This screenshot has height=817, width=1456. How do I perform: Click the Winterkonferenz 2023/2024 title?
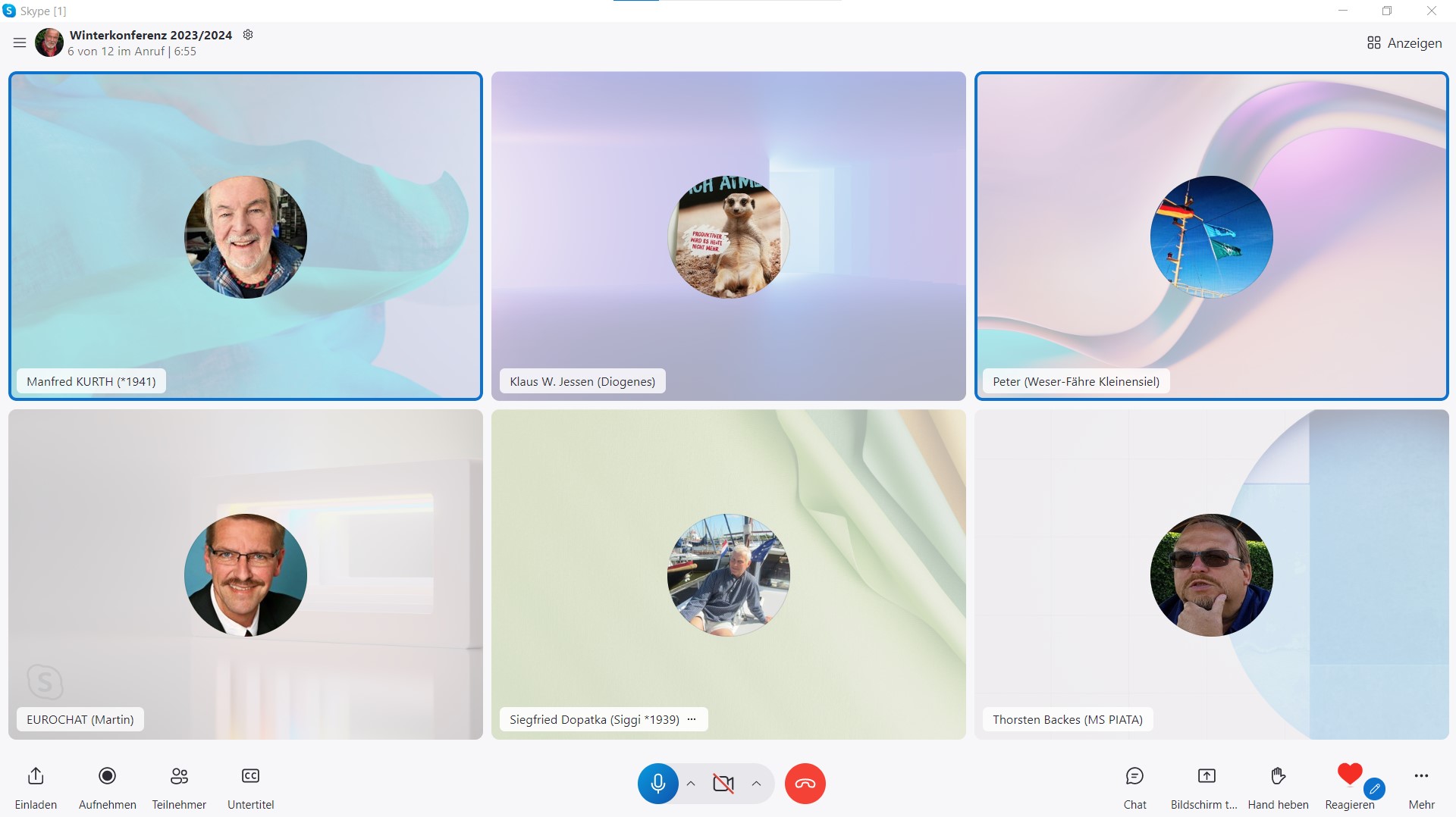(x=151, y=35)
